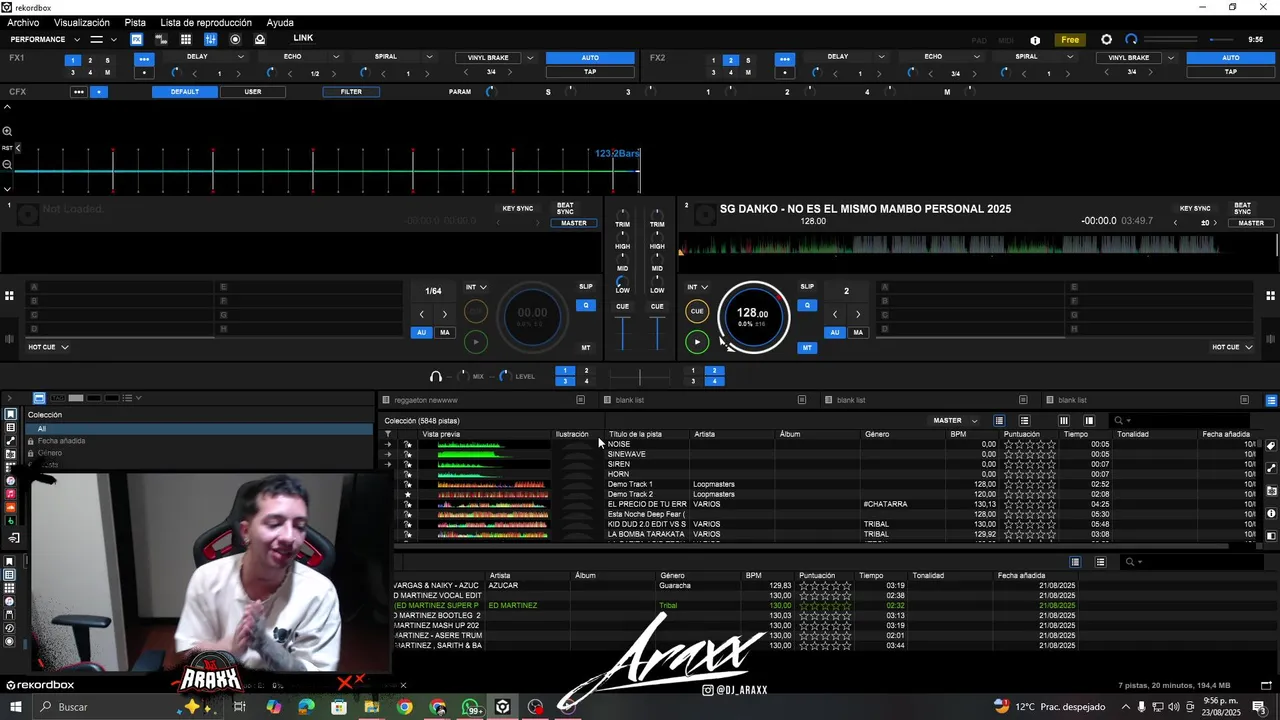Click the CUE button on deck 2
This screenshot has width=1280, height=720.
(x=697, y=311)
